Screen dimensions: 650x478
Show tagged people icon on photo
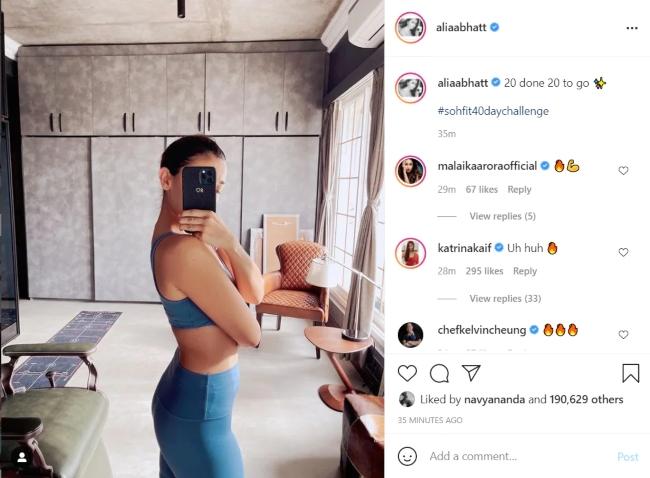point(22,457)
